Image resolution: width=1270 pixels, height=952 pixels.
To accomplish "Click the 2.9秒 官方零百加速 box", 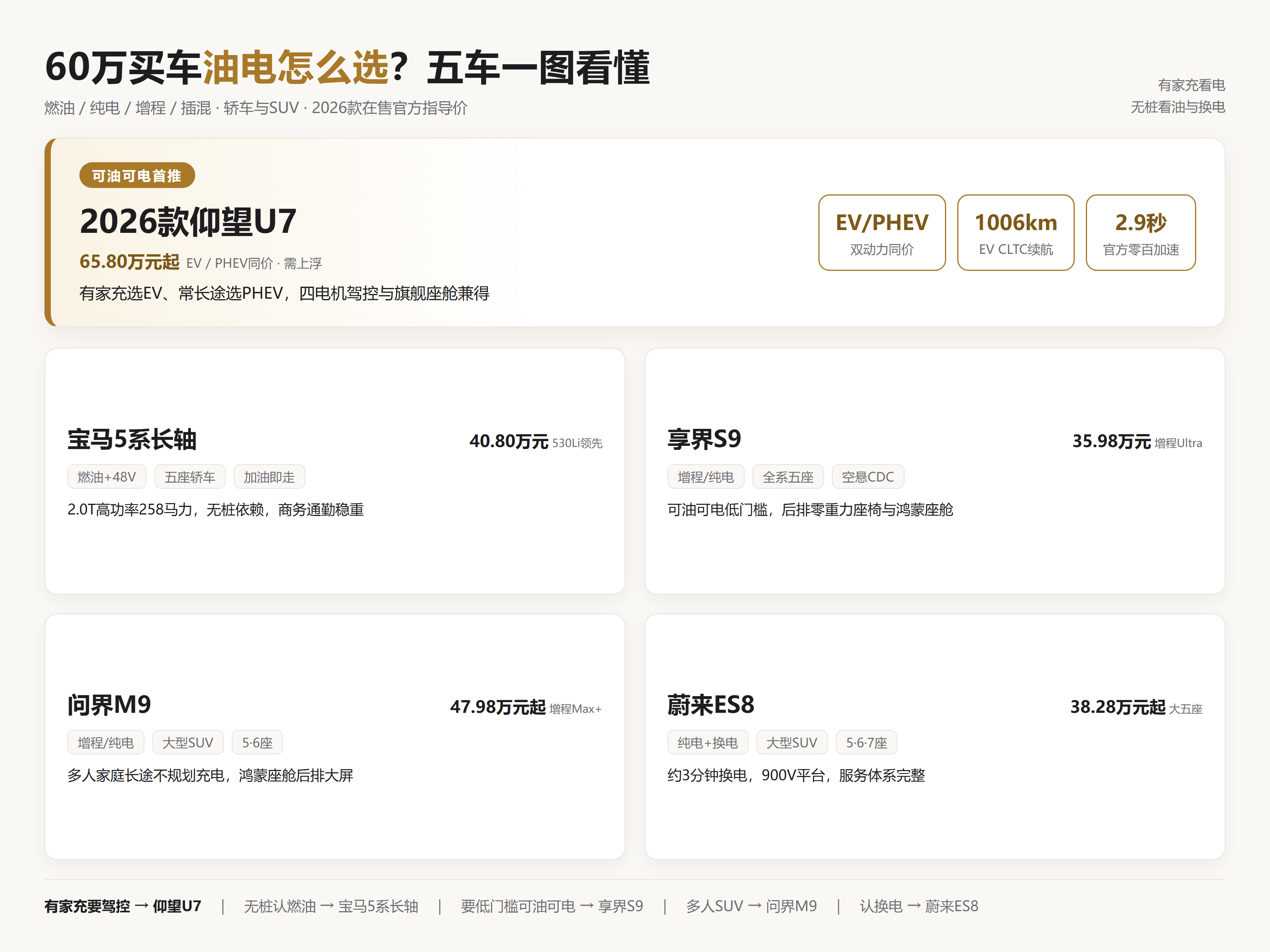I will [x=1140, y=232].
